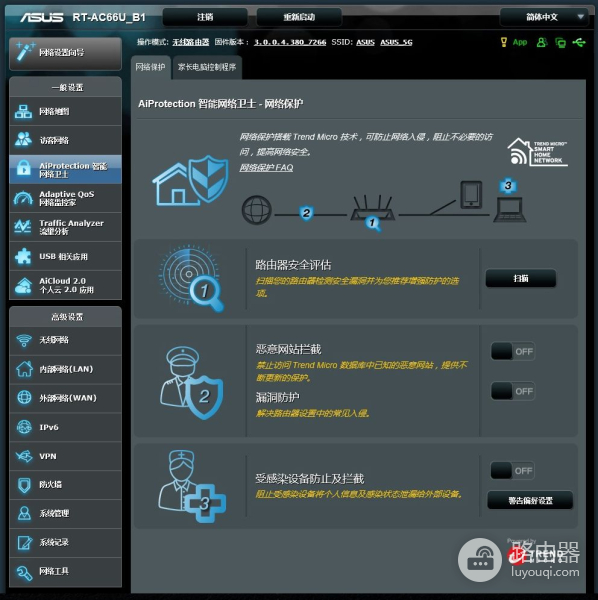598x600 pixels.
Task: Click the shield marker number 2 in diagram
Action: coord(306,213)
